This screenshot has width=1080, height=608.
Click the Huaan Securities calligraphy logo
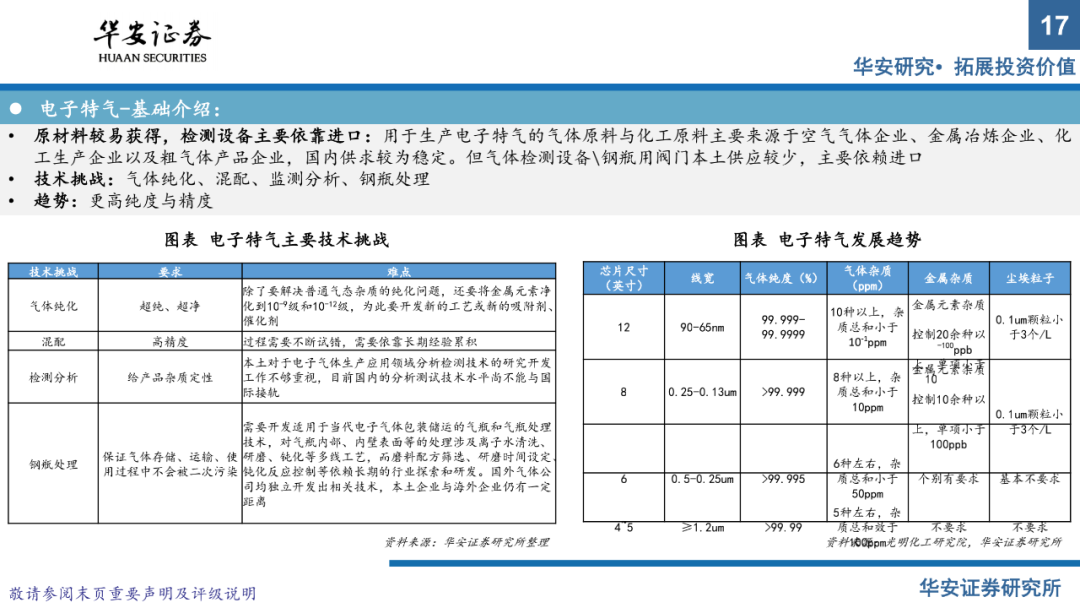coord(152,34)
